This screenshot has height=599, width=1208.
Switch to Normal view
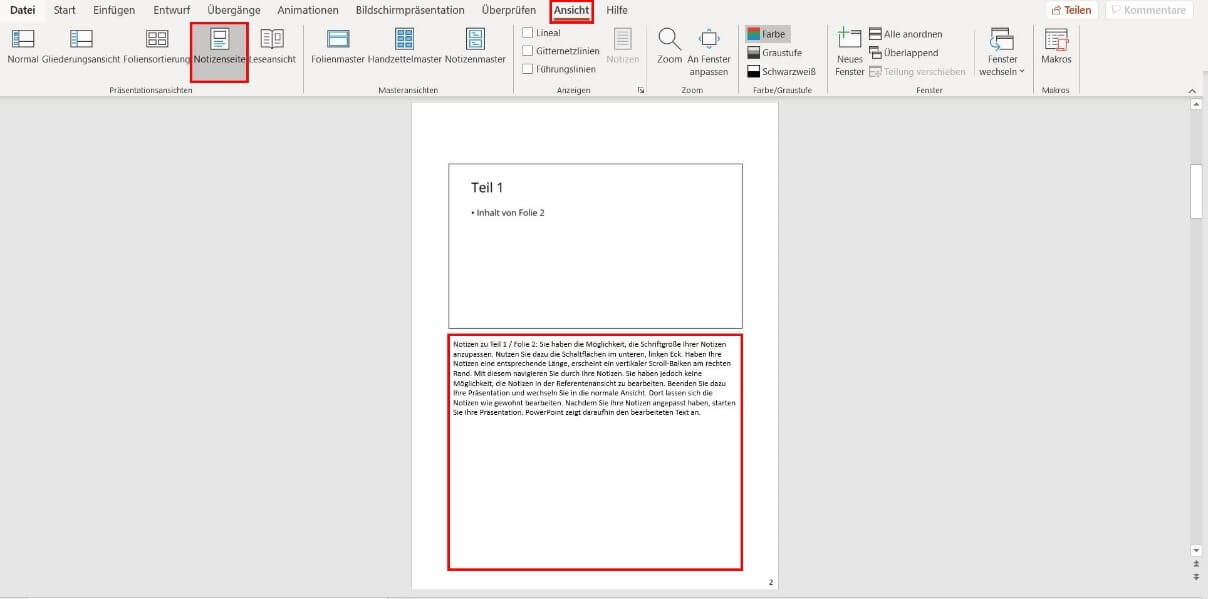pyautogui.click(x=23, y=47)
